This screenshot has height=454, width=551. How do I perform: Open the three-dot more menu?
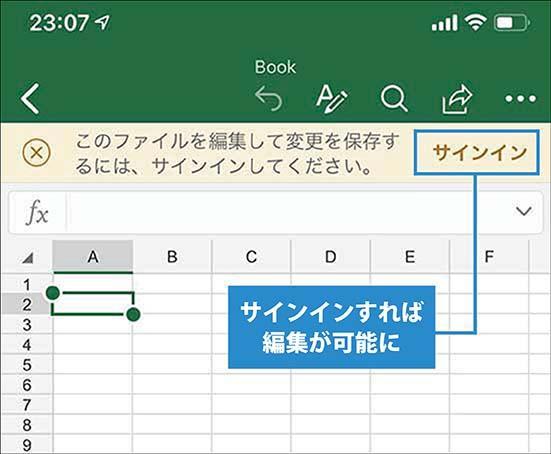(x=520, y=99)
